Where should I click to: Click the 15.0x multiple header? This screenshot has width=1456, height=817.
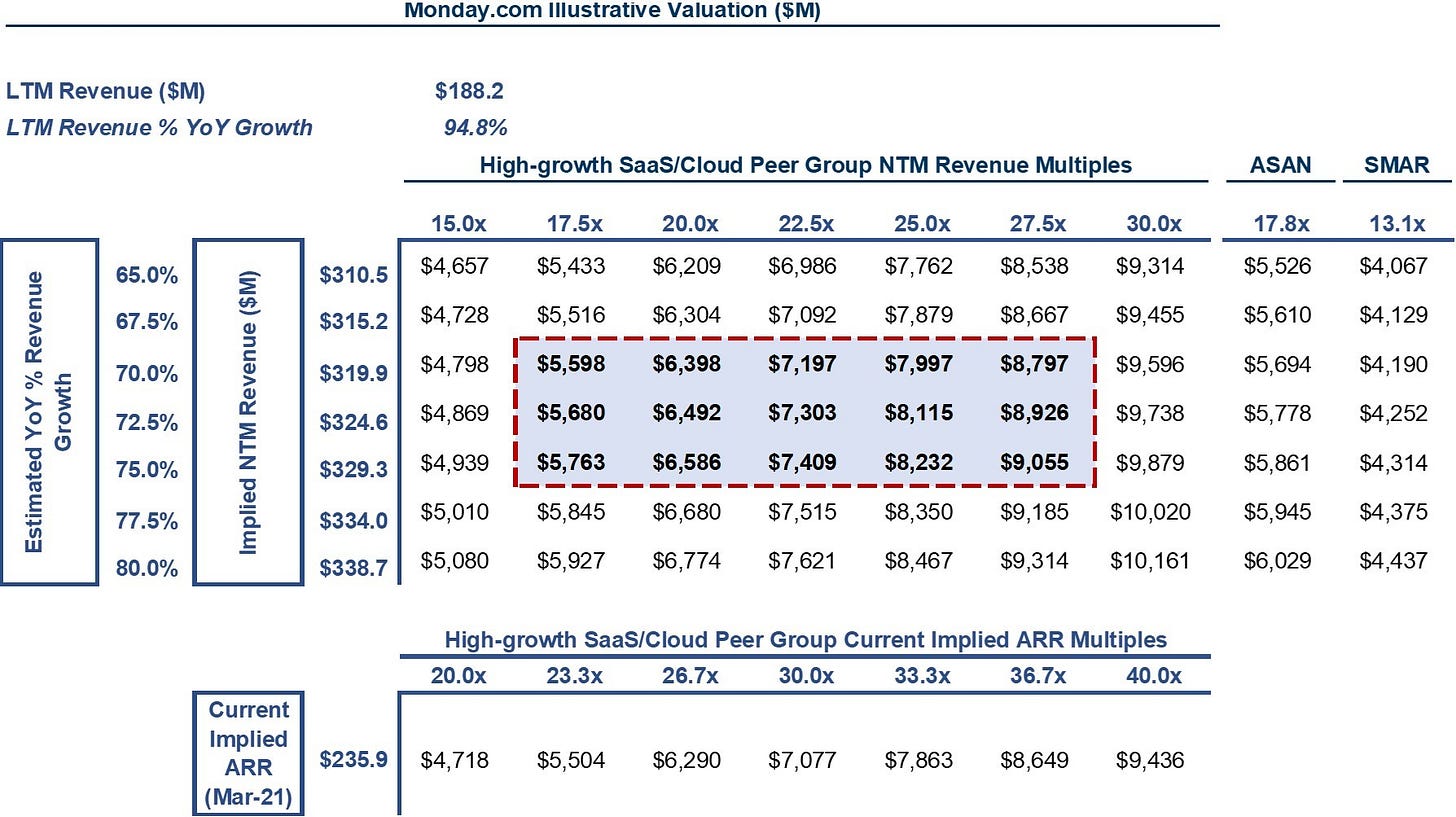pyautogui.click(x=459, y=223)
